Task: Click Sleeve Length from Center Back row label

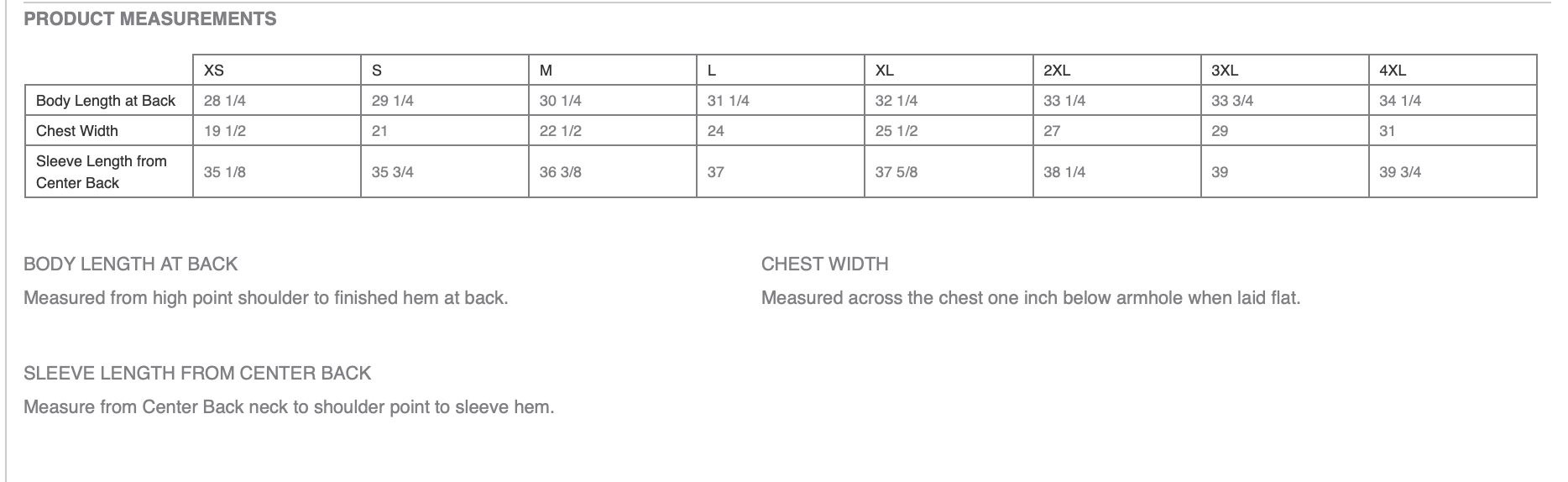Action: click(102, 172)
